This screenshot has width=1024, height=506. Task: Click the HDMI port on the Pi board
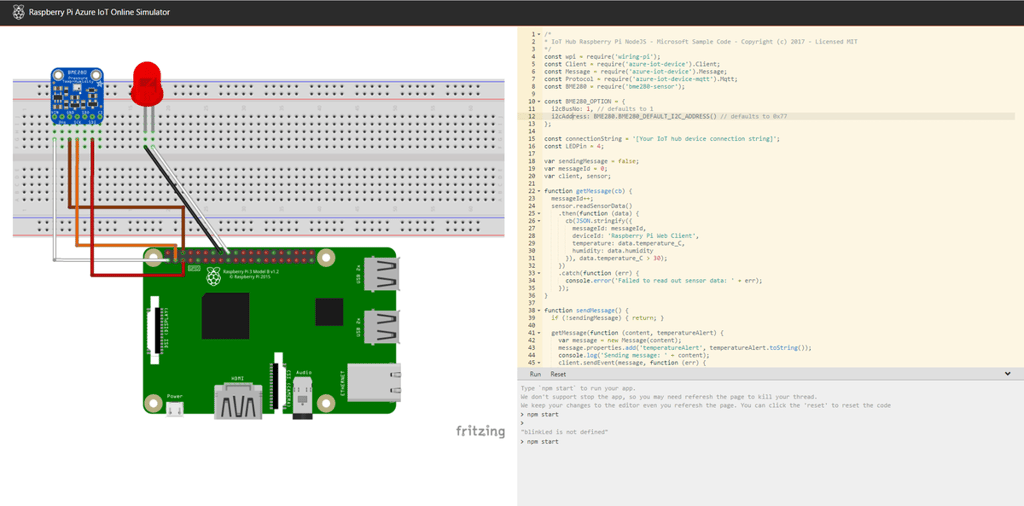[238, 400]
